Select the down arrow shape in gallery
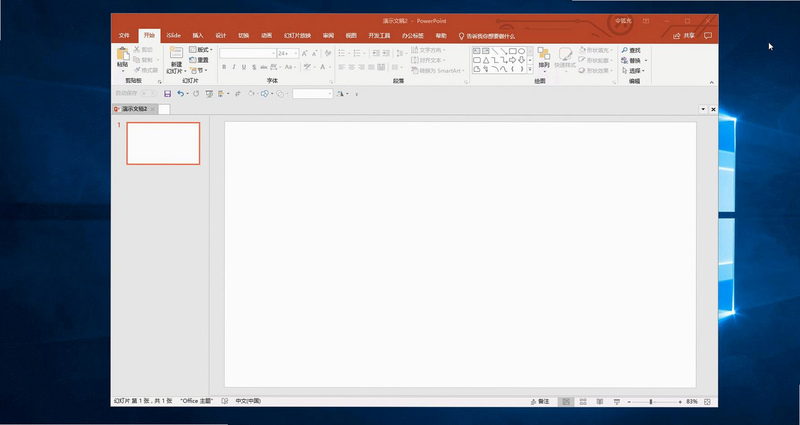 (521, 60)
